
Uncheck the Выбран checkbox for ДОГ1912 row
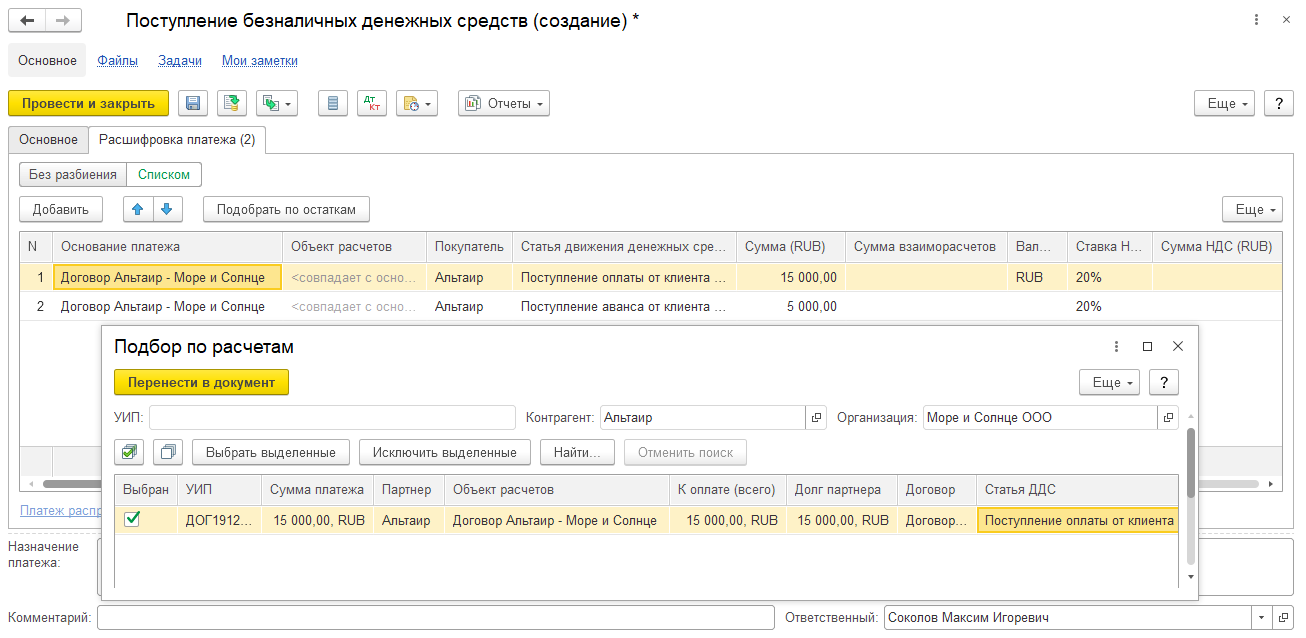click(x=132, y=519)
